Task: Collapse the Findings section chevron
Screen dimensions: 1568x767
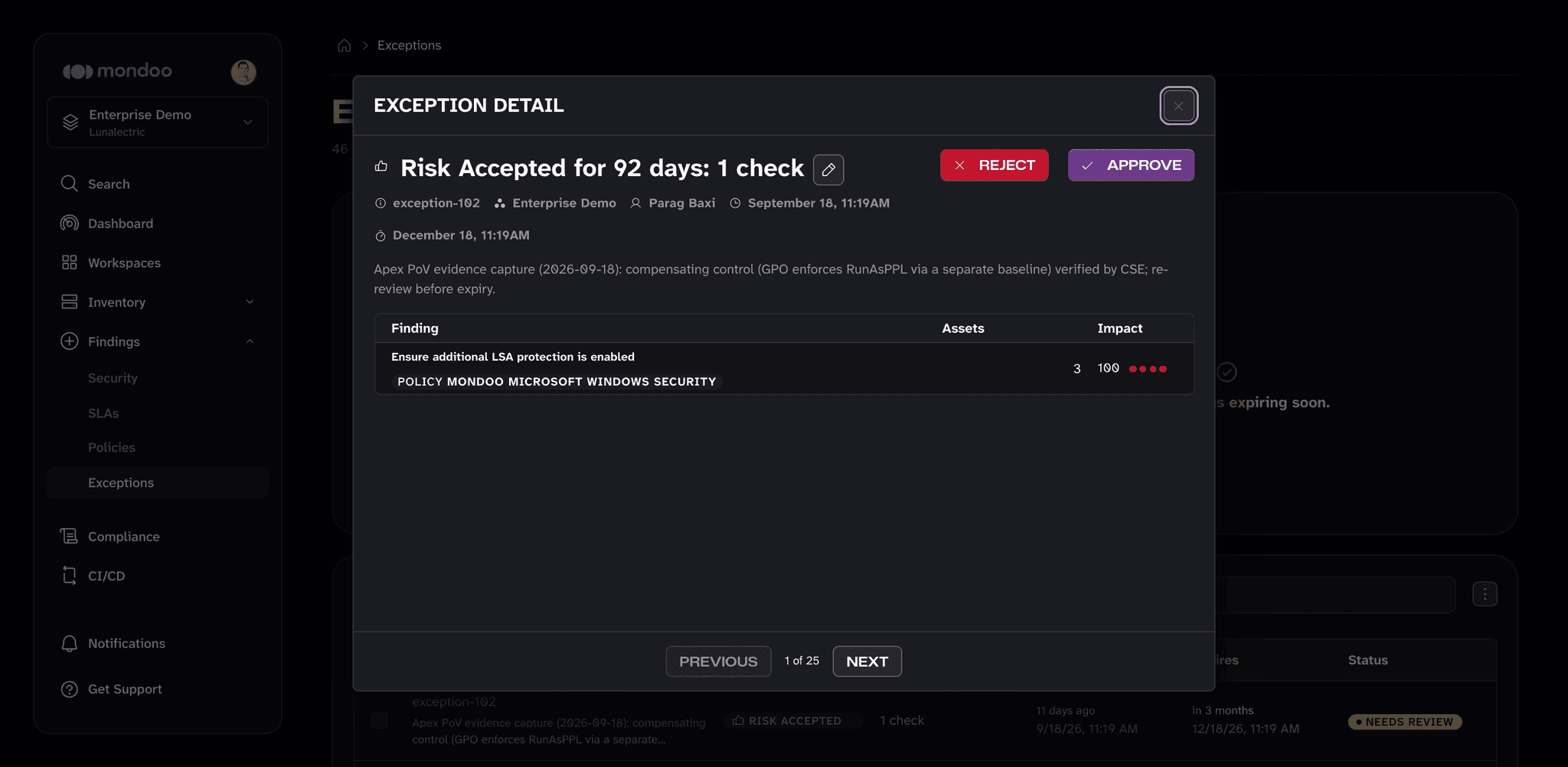Action: pyautogui.click(x=250, y=341)
